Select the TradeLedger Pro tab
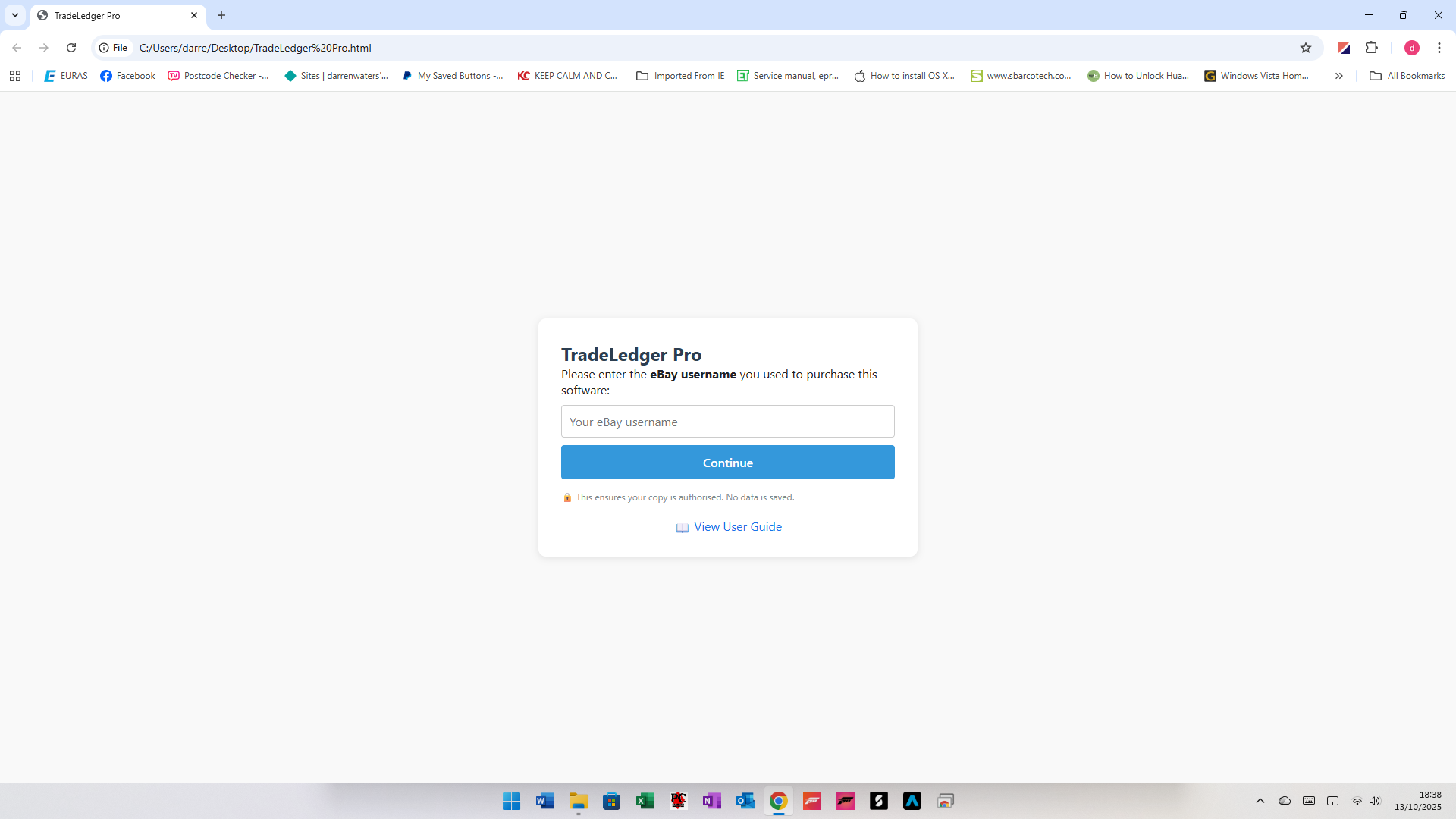Screen dimensions: 1456x819 point(114,15)
